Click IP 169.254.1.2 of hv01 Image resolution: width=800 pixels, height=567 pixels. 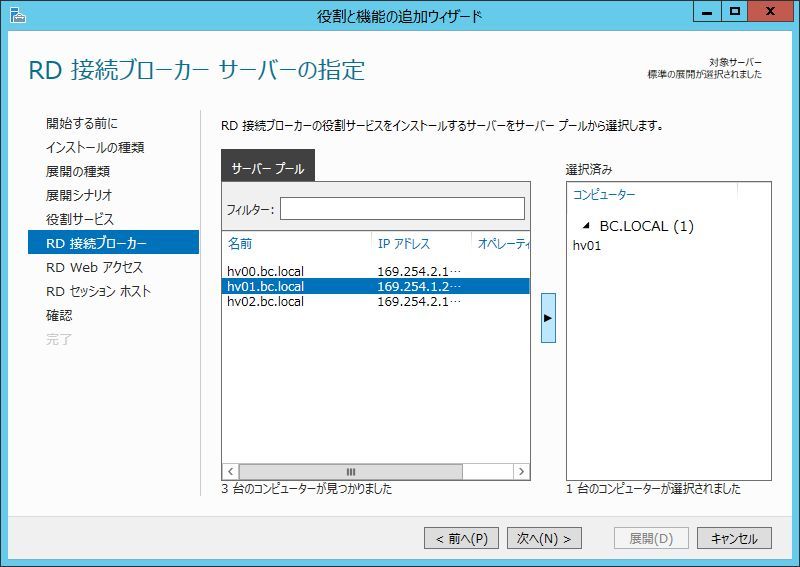point(418,286)
